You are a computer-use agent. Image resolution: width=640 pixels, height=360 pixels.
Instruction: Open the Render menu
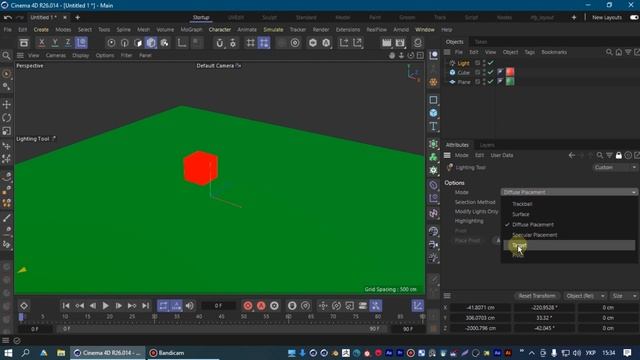click(321, 30)
